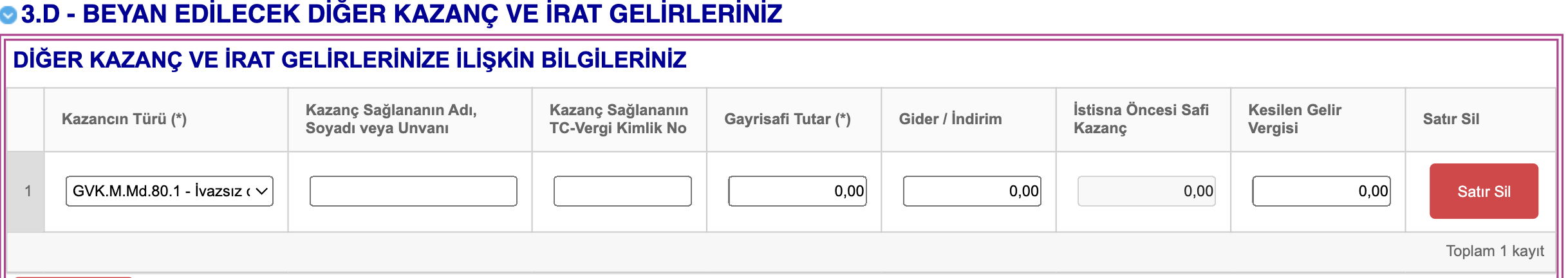Click the Diğer Kazanç ve İrat Gelirlerinize İlişkin Bilgileriniz title
The height and width of the screenshot is (278, 1568).
tap(350, 60)
